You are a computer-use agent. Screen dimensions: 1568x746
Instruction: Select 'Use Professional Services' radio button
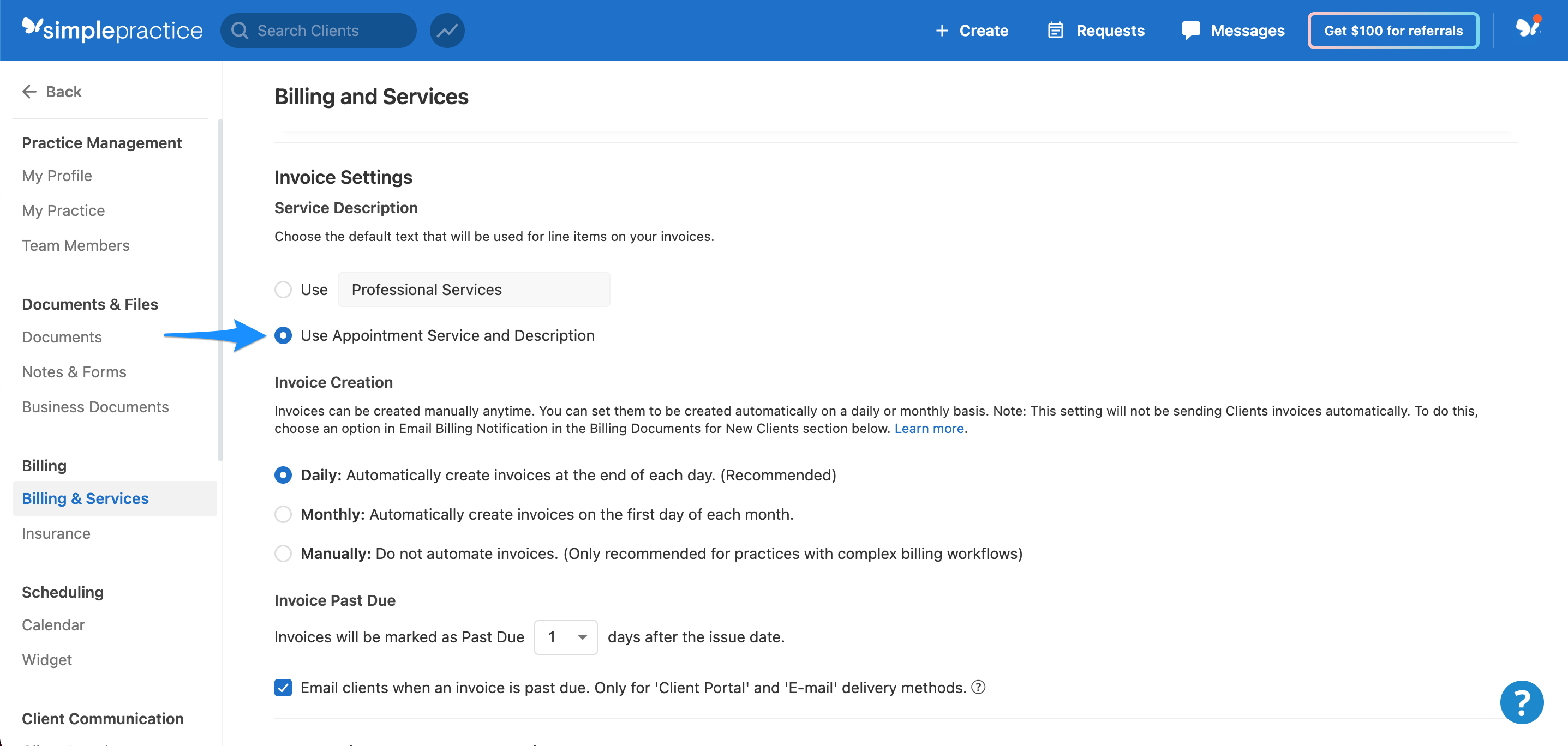pos(283,290)
